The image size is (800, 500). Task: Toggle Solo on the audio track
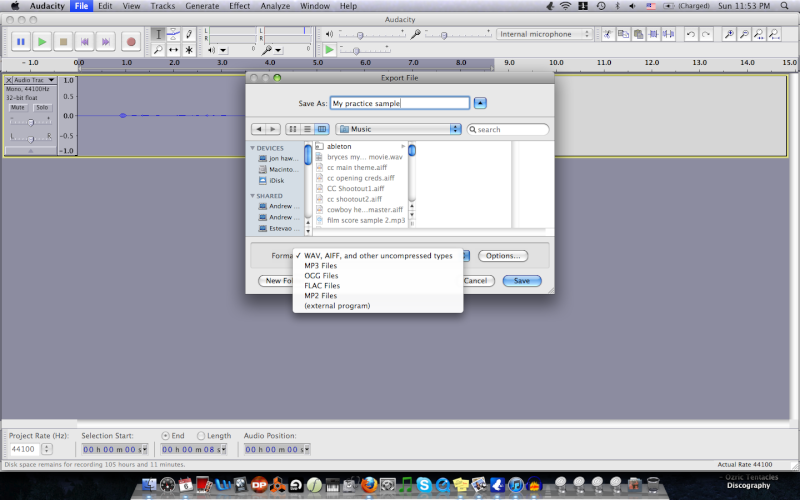coord(42,108)
